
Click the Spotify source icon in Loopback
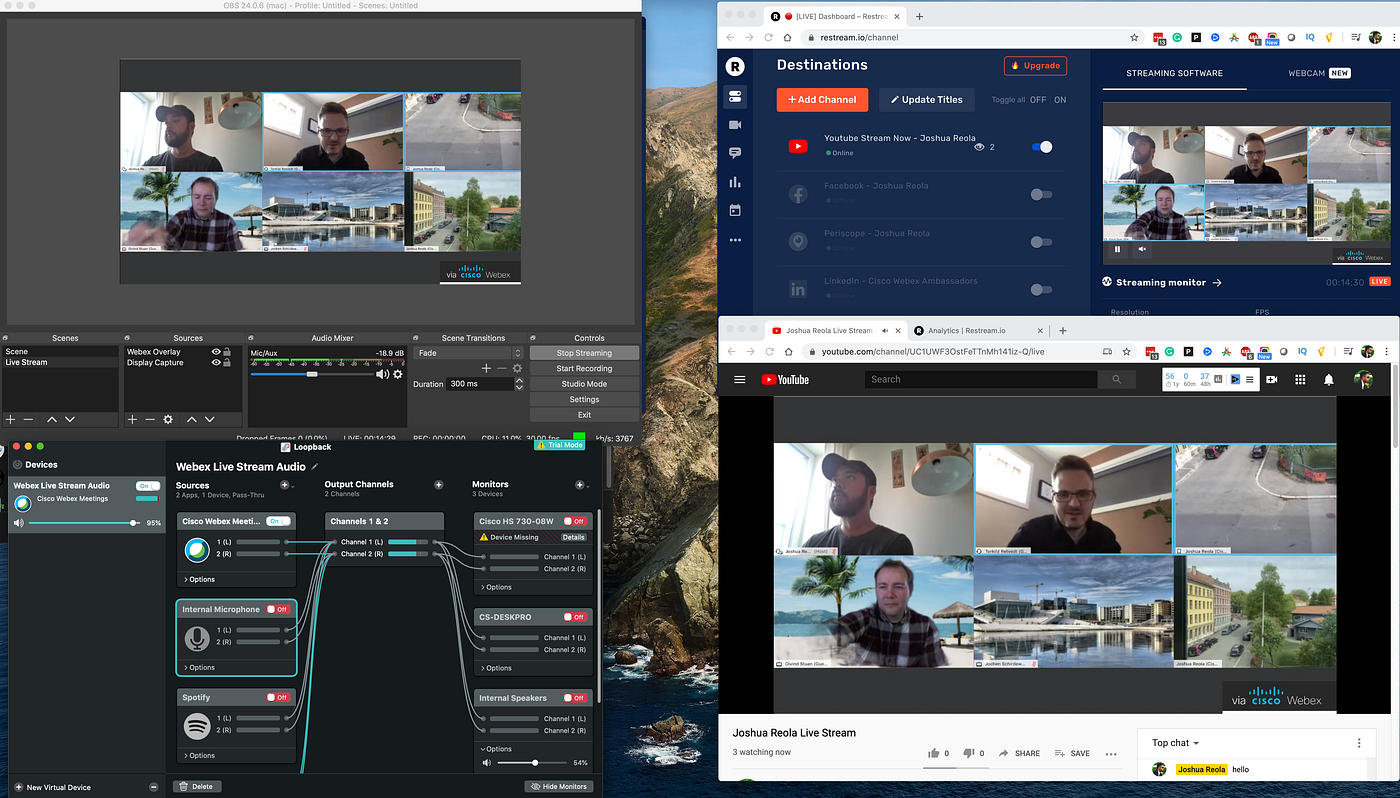pos(197,725)
